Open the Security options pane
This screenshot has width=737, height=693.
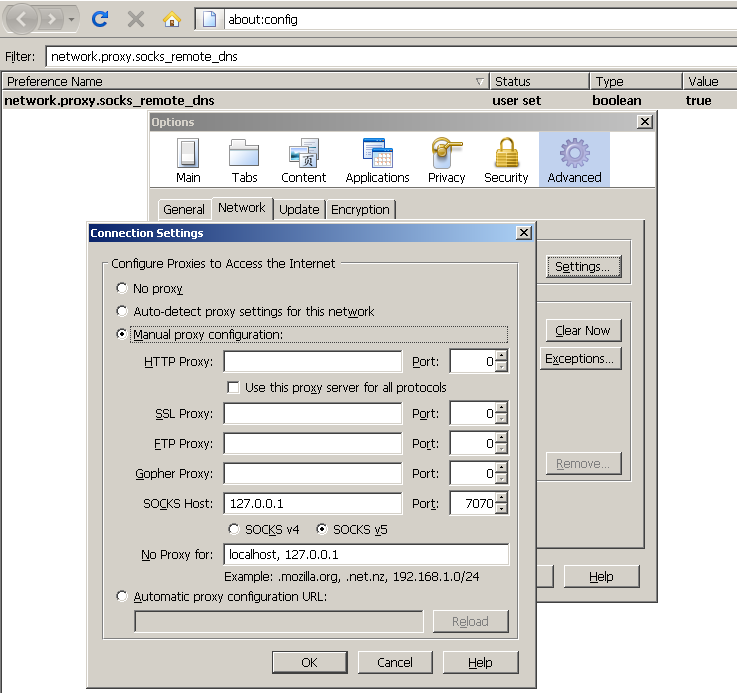coord(506,160)
